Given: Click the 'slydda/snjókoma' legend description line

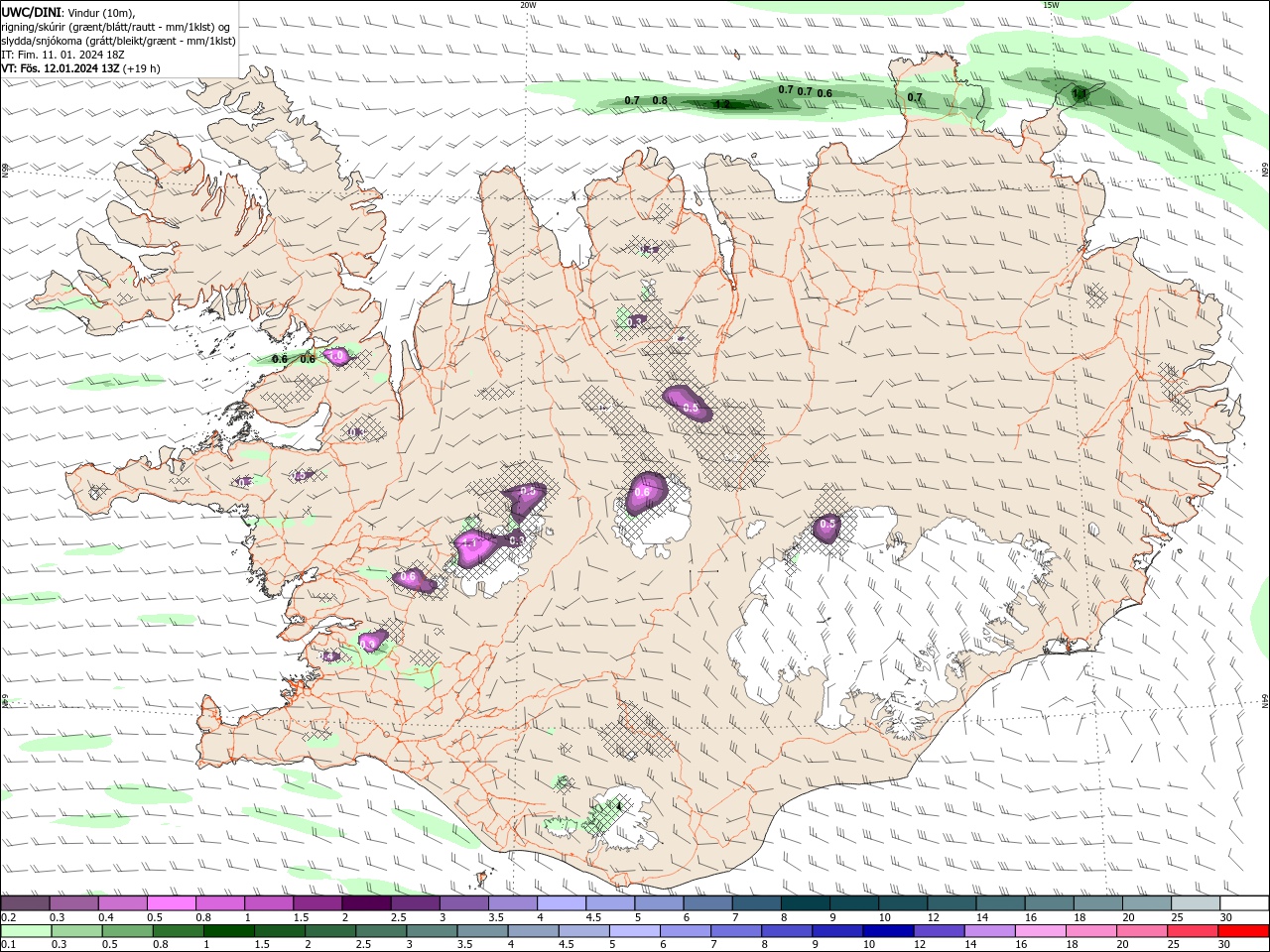Looking at the screenshot, I should click(x=119, y=41).
